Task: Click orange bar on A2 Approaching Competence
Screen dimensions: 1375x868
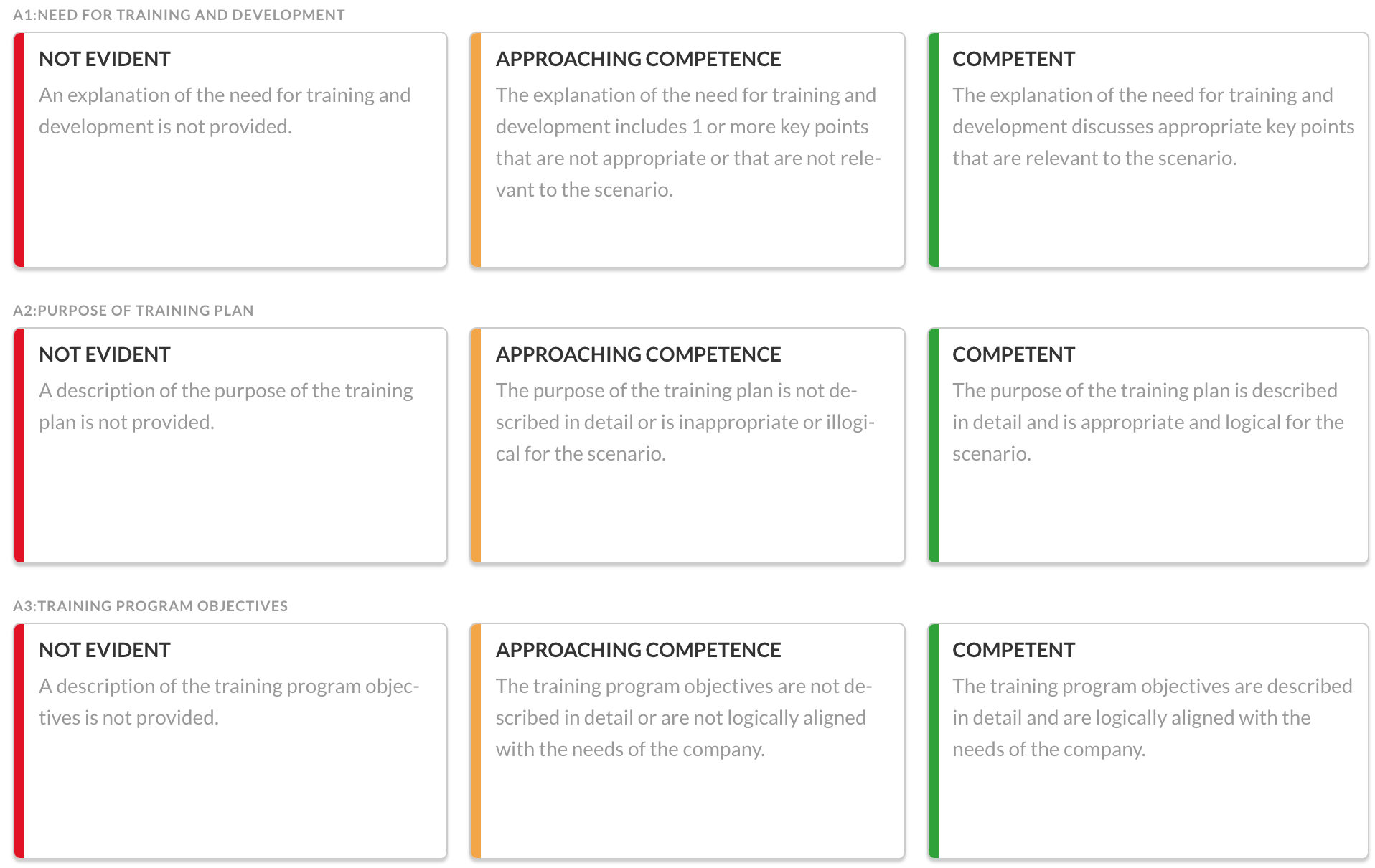Action: tap(476, 445)
